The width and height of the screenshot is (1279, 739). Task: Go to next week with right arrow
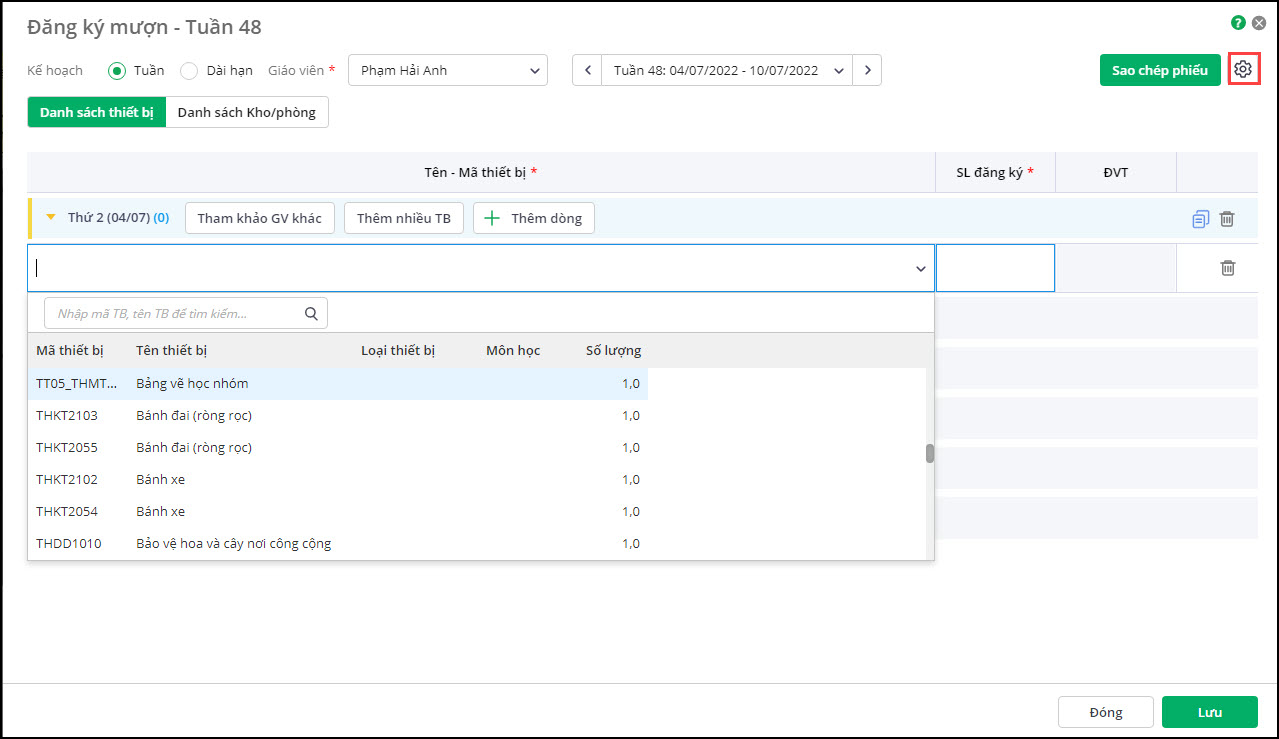(867, 70)
